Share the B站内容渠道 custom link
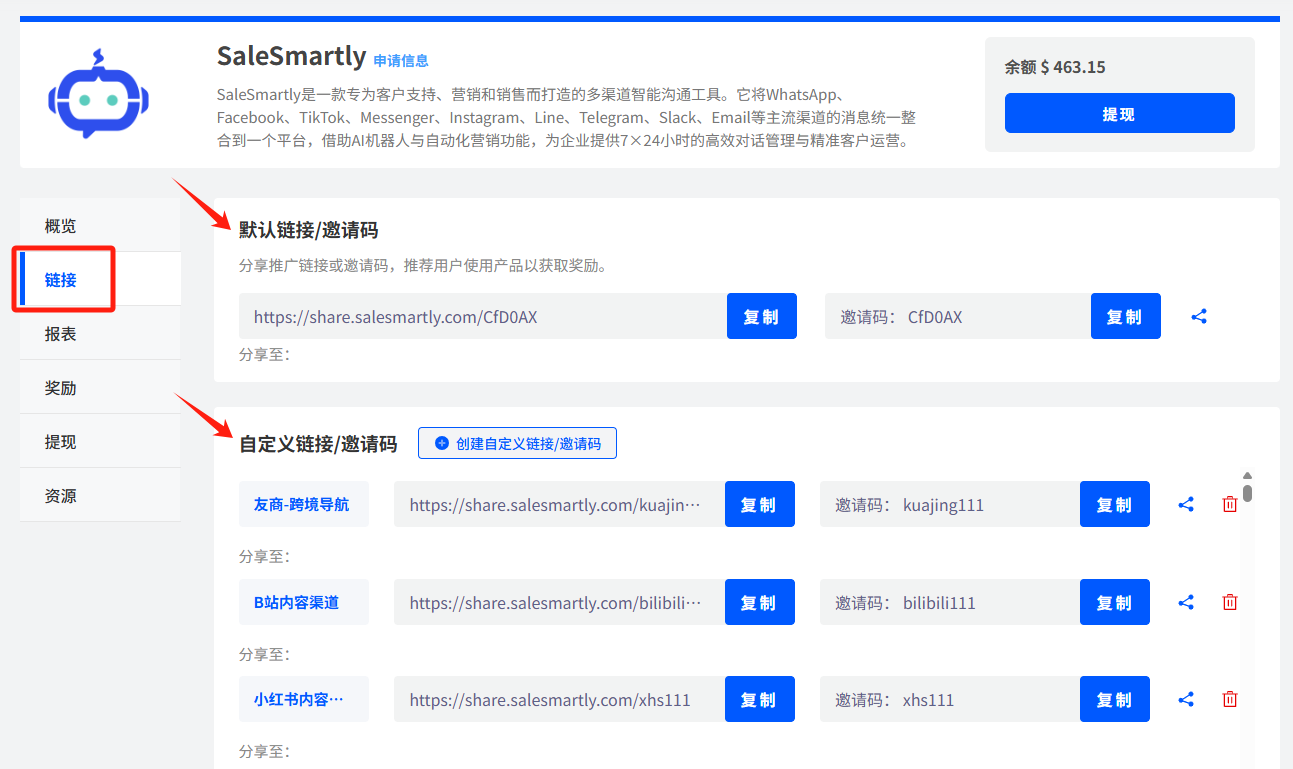1293x769 pixels. click(1186, 602)
